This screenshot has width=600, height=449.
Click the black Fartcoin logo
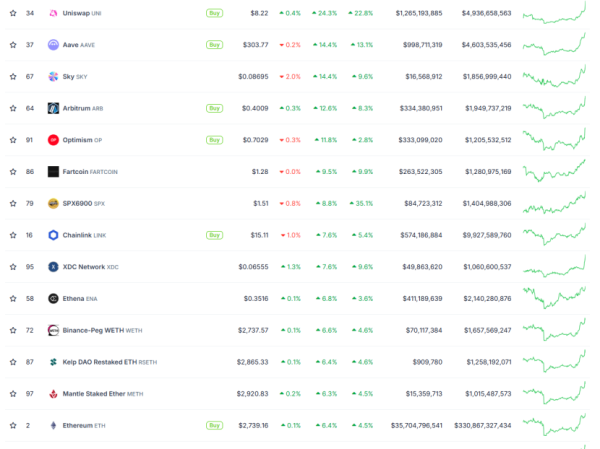pyautogui.click(x=53, y=171)
